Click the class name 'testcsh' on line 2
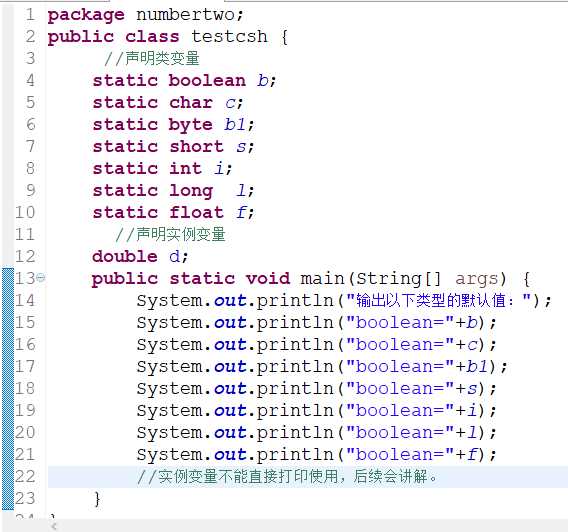The image size is (568, 532). pyautogui.click(x=229, y=37)
